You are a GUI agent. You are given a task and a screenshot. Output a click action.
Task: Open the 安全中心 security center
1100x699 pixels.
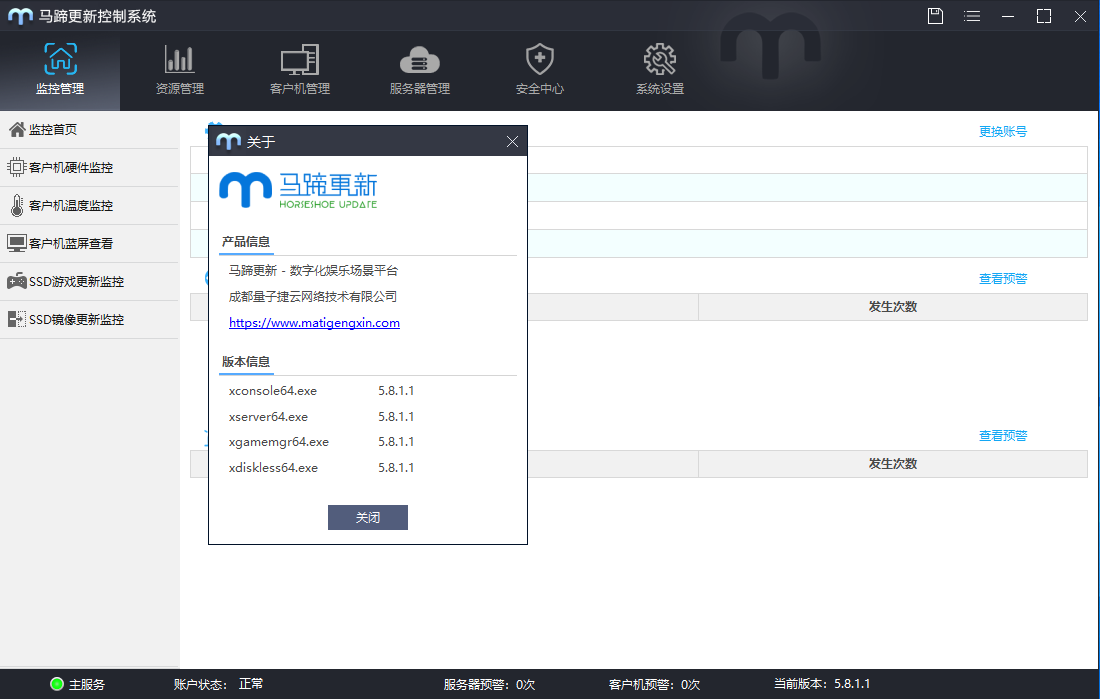539,70
